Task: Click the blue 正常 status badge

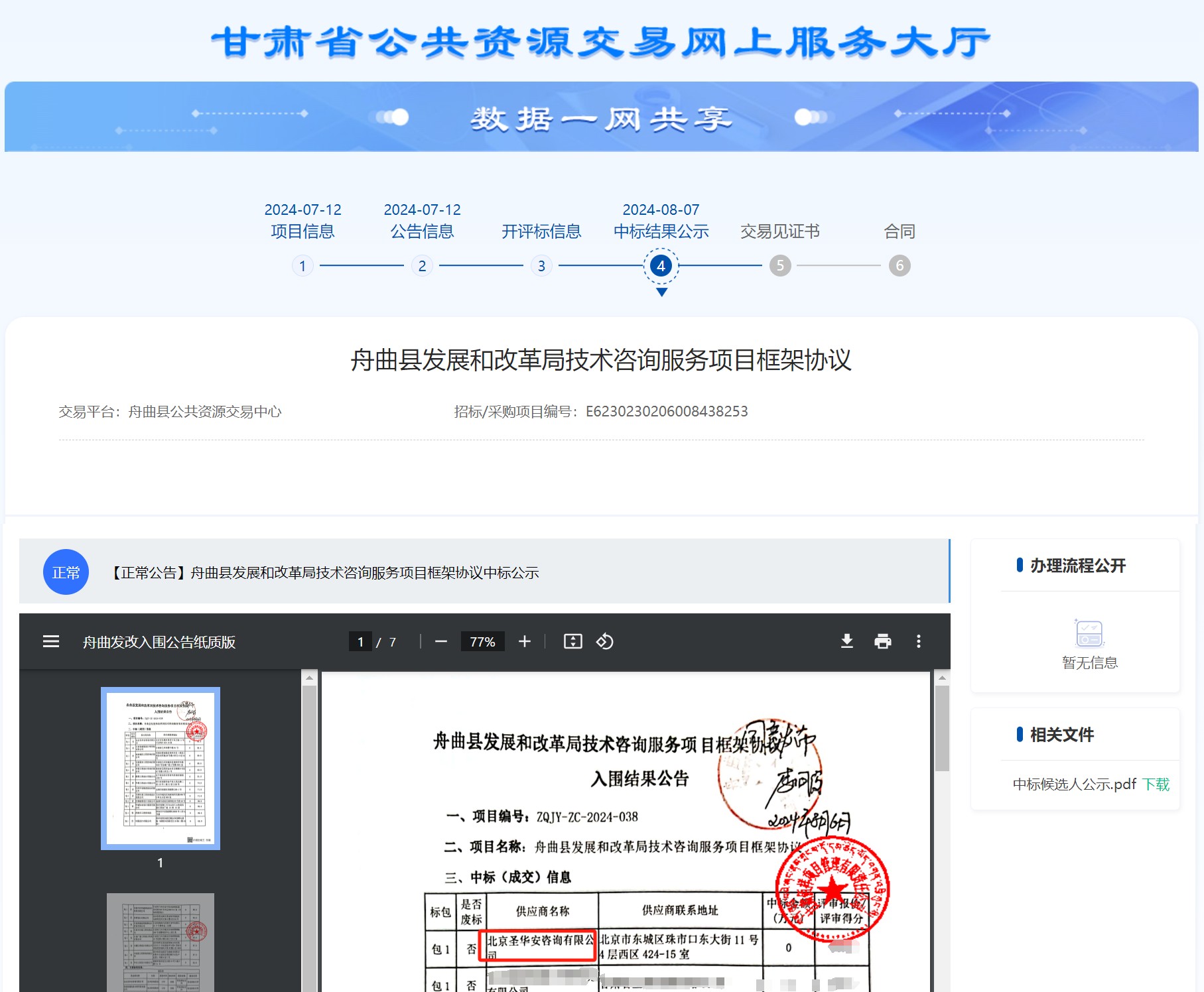Action: pyautogui.click(x=66, y=572)
